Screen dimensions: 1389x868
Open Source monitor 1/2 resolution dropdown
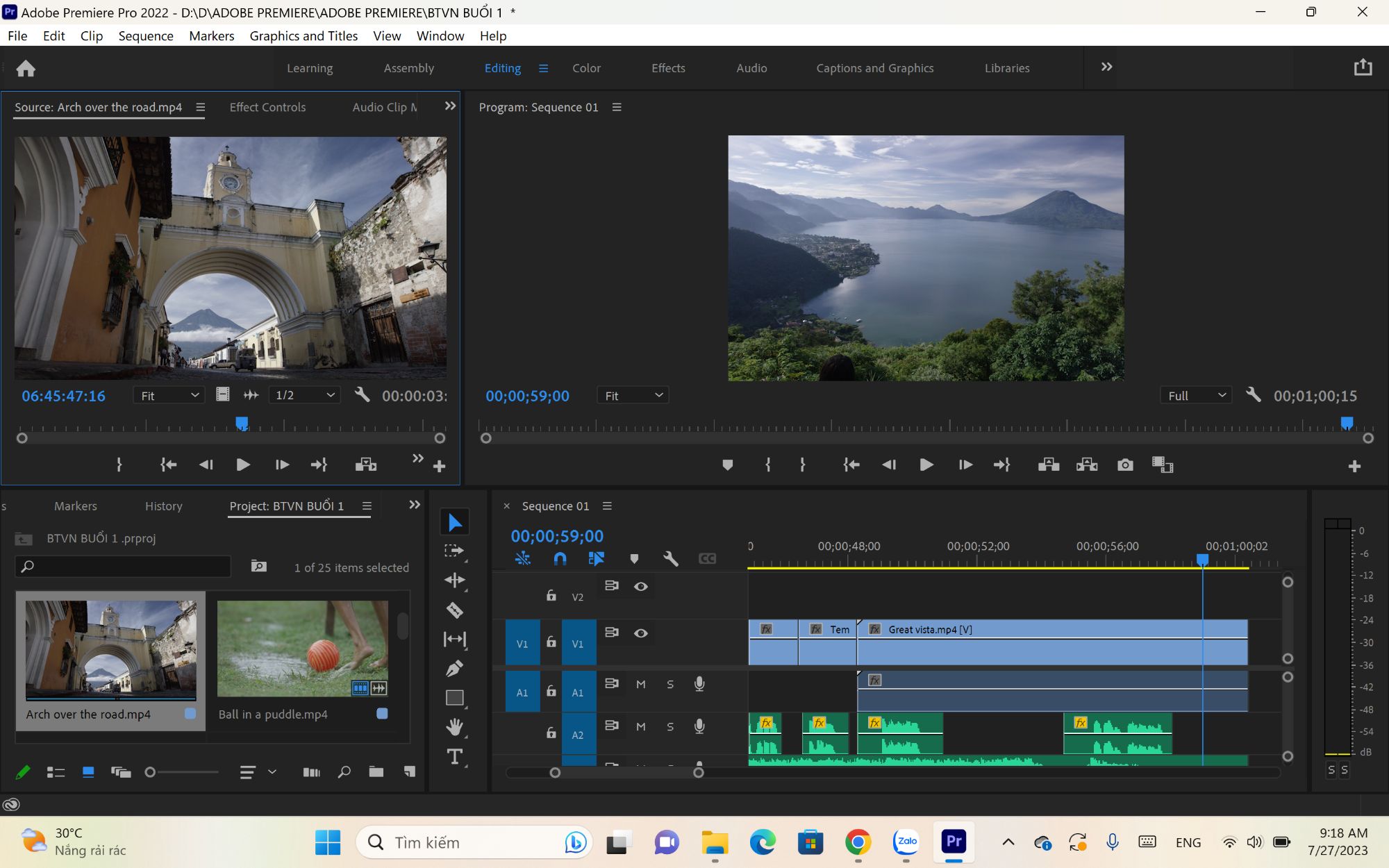[304, 395]
